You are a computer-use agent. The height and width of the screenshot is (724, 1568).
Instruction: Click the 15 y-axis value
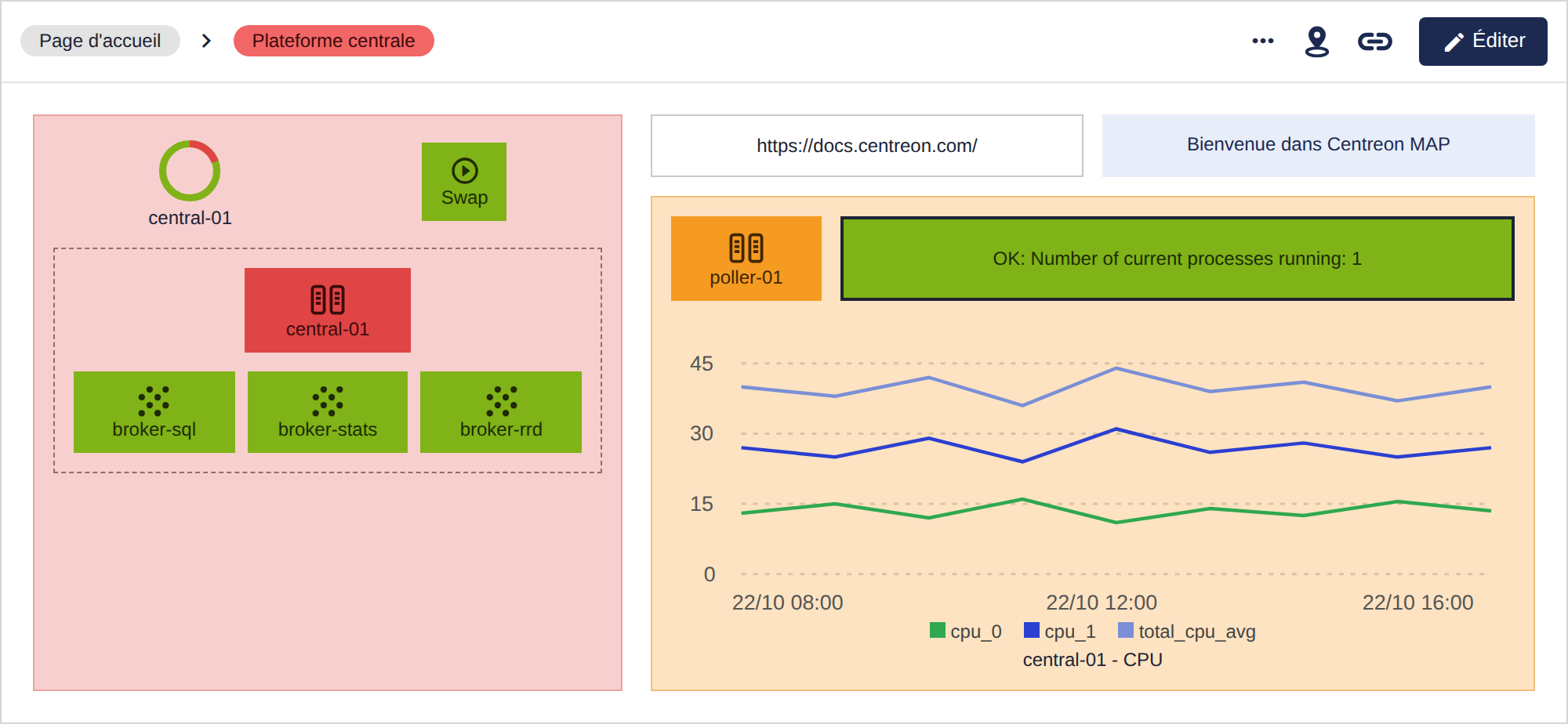pos(702,504)
